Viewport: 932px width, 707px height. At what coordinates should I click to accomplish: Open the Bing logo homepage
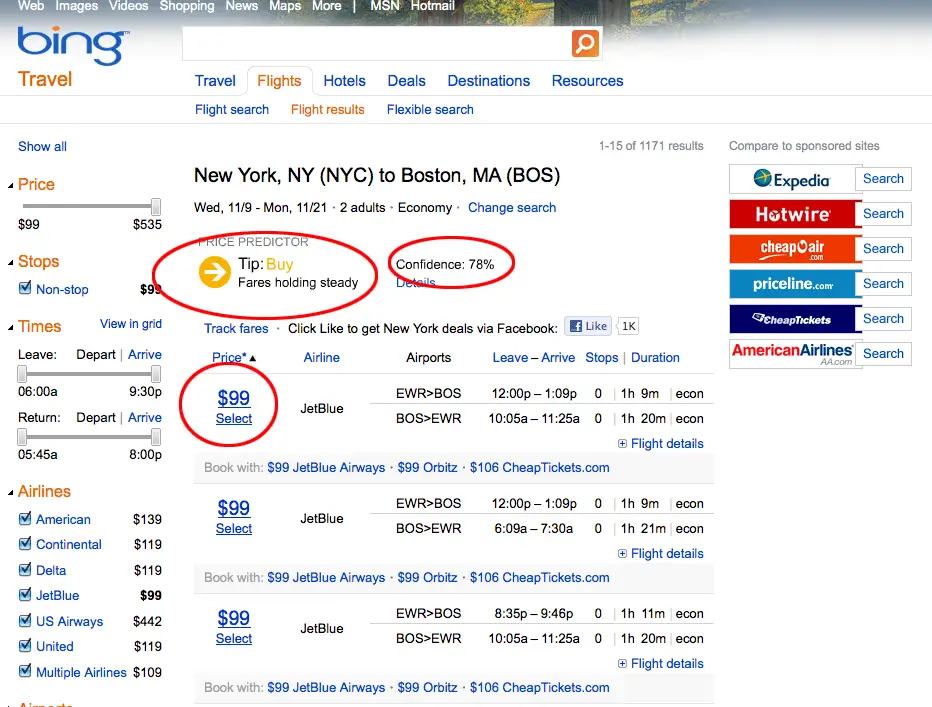tap(71, 45)
